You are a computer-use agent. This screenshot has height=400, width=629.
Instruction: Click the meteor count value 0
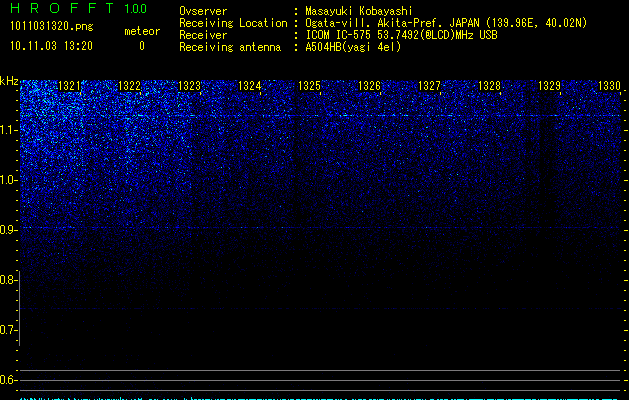pos(142,46)
